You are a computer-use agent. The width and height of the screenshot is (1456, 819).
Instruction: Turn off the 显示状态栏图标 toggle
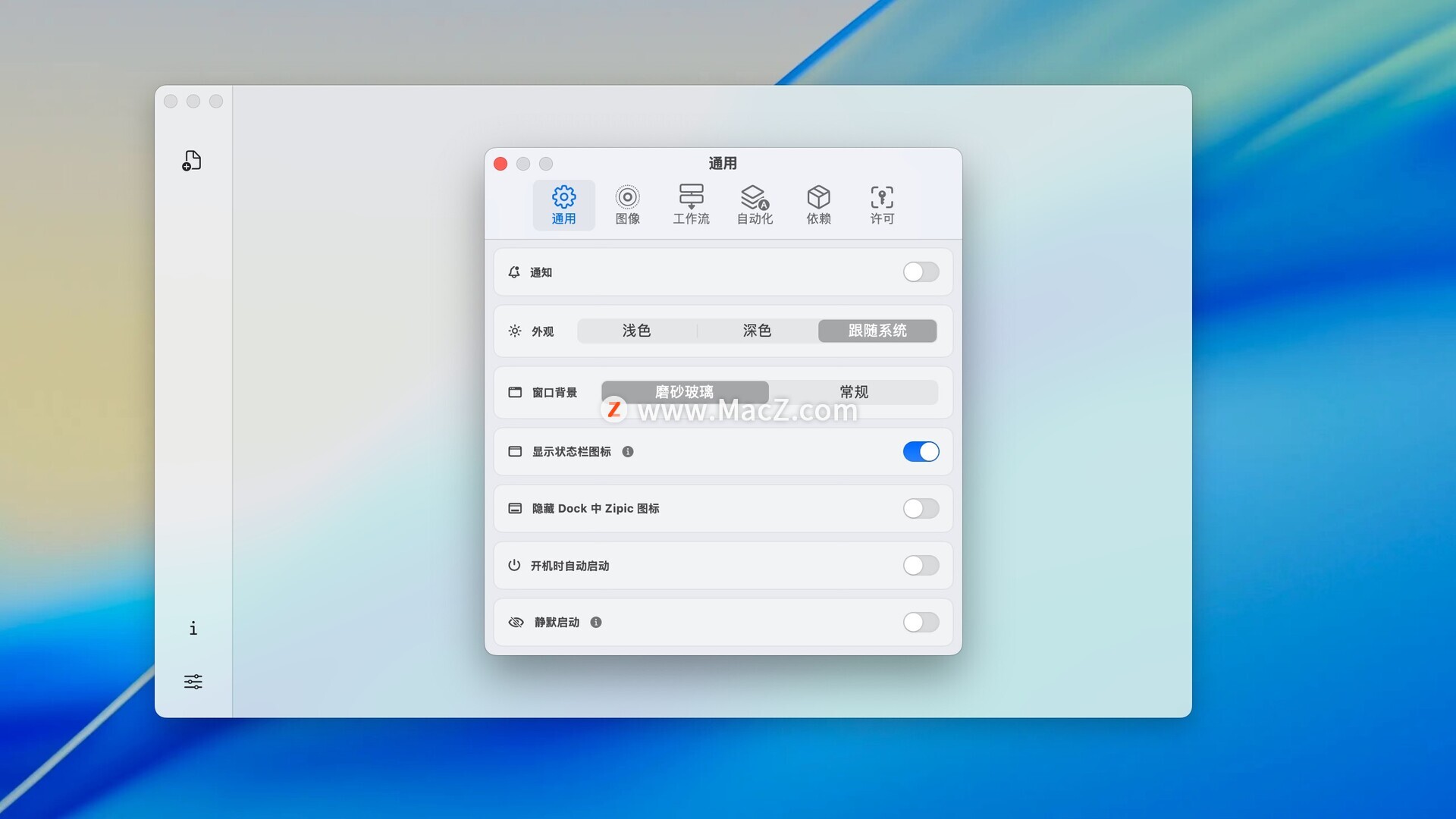pos(921,452)
